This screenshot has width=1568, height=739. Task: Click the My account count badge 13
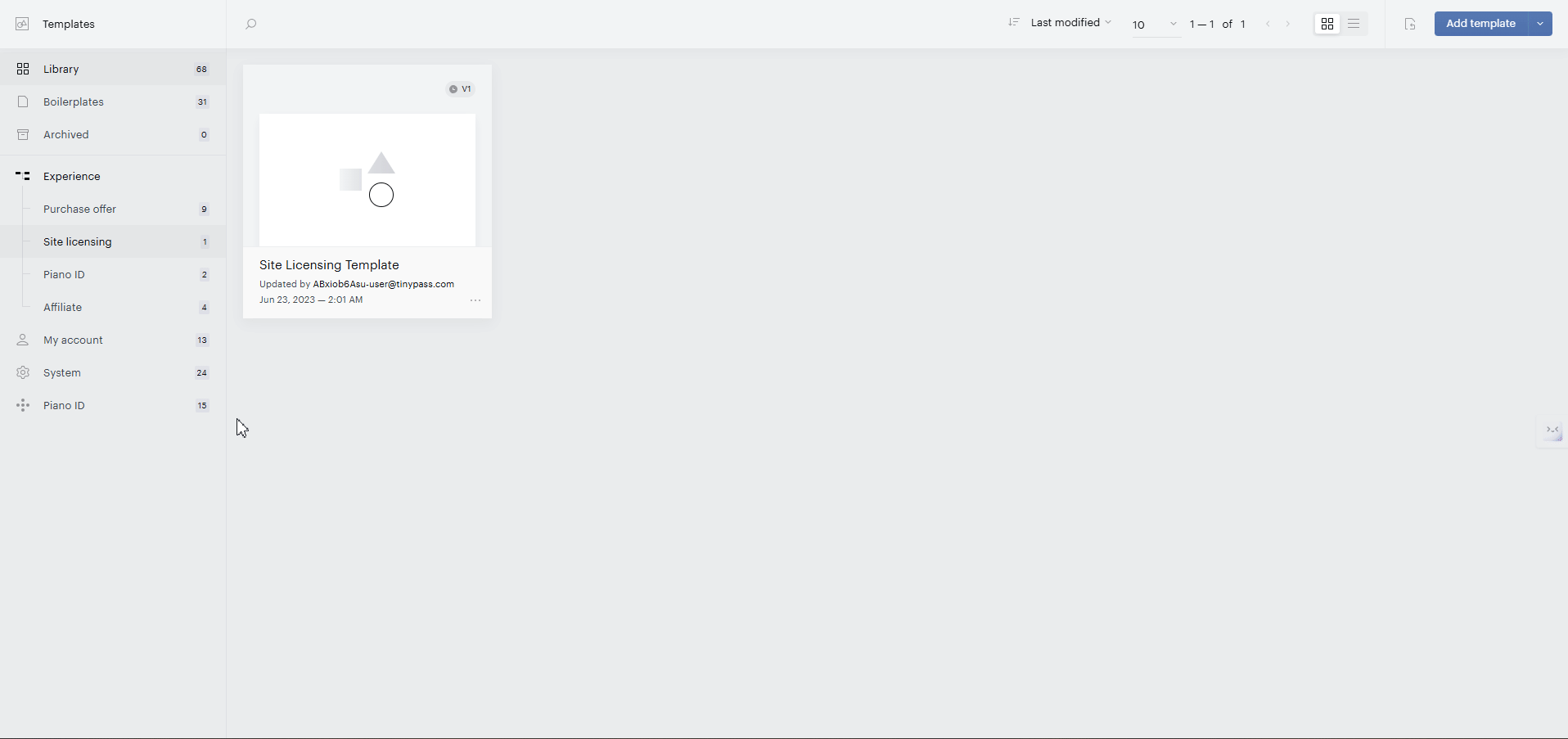[x=202, y=340]
